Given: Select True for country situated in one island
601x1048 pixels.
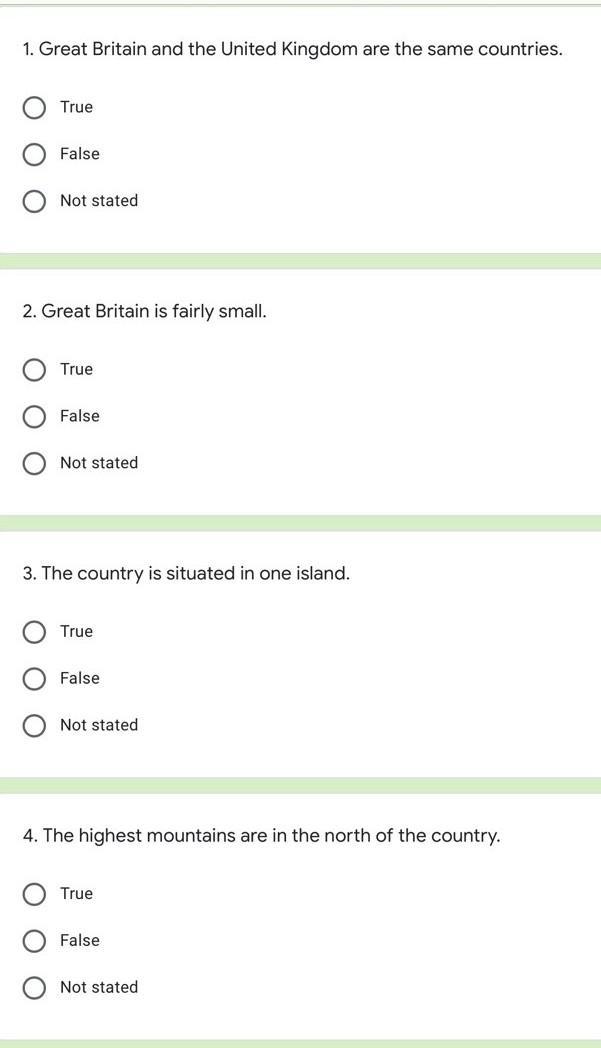Looking at the screenshot, I should 34,632.
